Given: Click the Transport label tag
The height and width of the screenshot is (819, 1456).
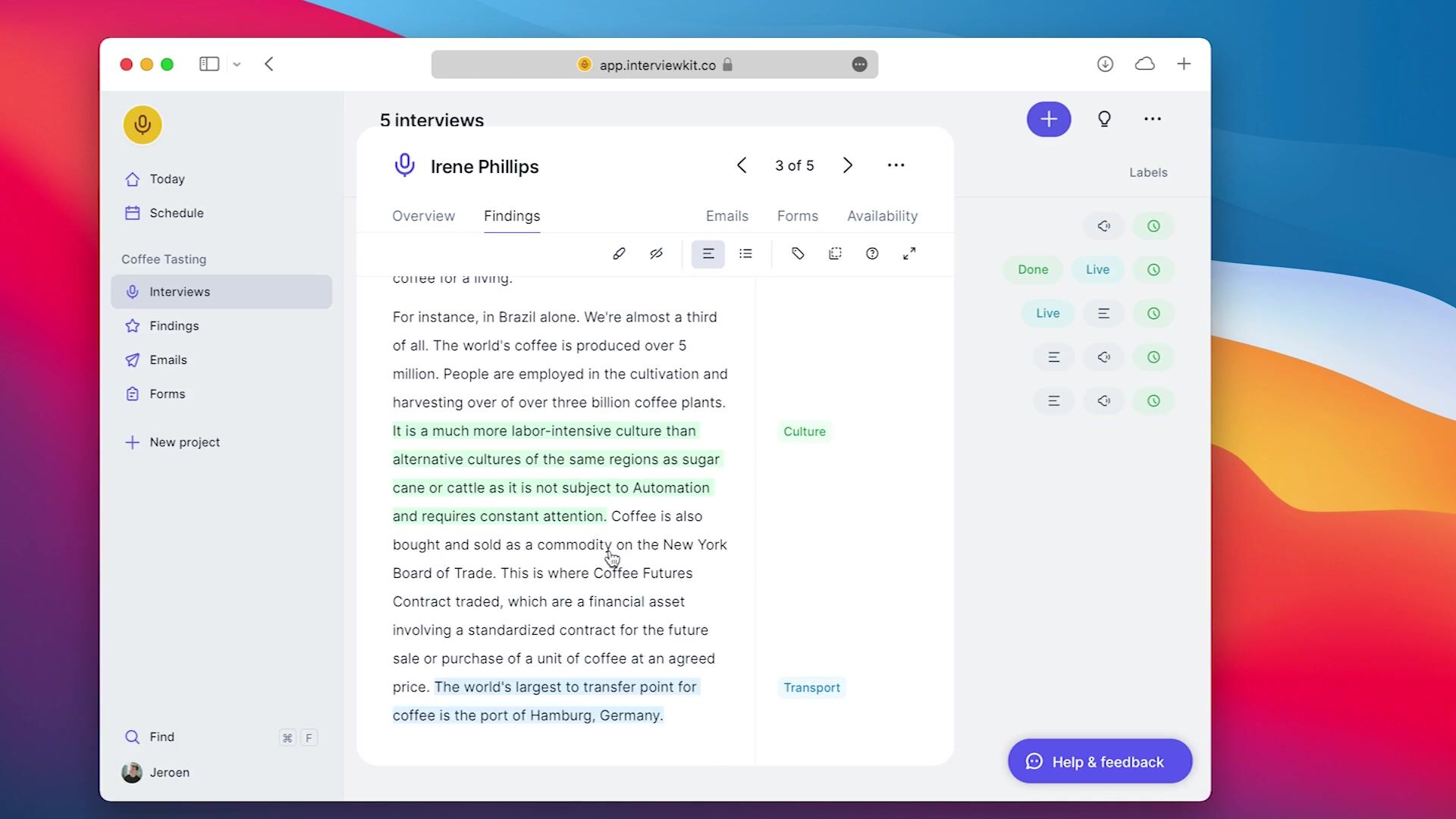Looking at the screenshot, I should (x=811, y=688).
